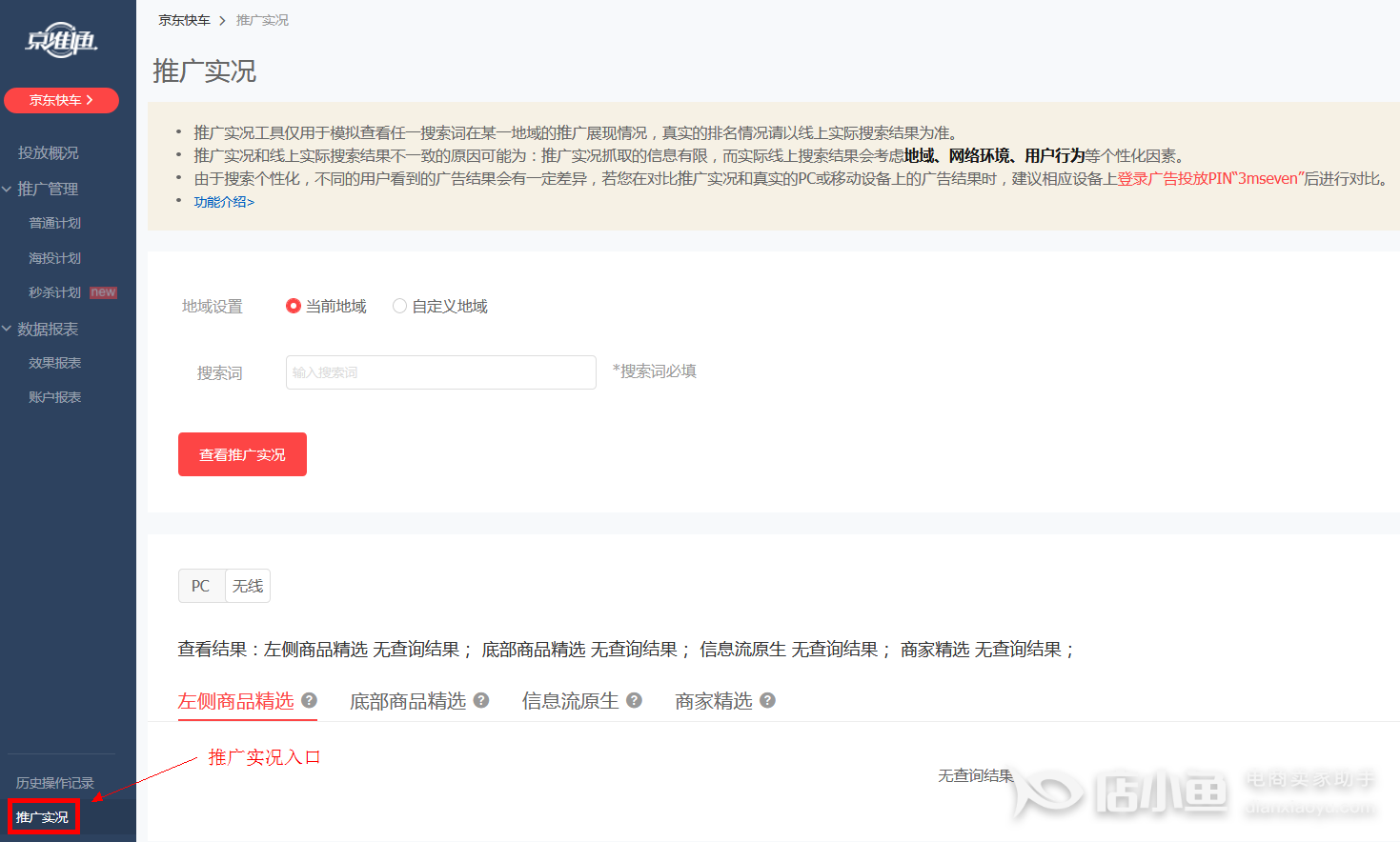The image size is (1400, 842).
Task: Click the 查看推广实况 button
Action: click(x=242, y=454)
